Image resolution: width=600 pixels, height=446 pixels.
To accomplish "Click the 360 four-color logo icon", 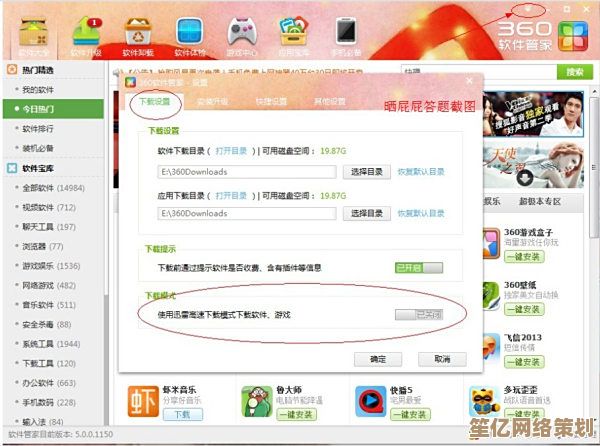I will 572,36.
